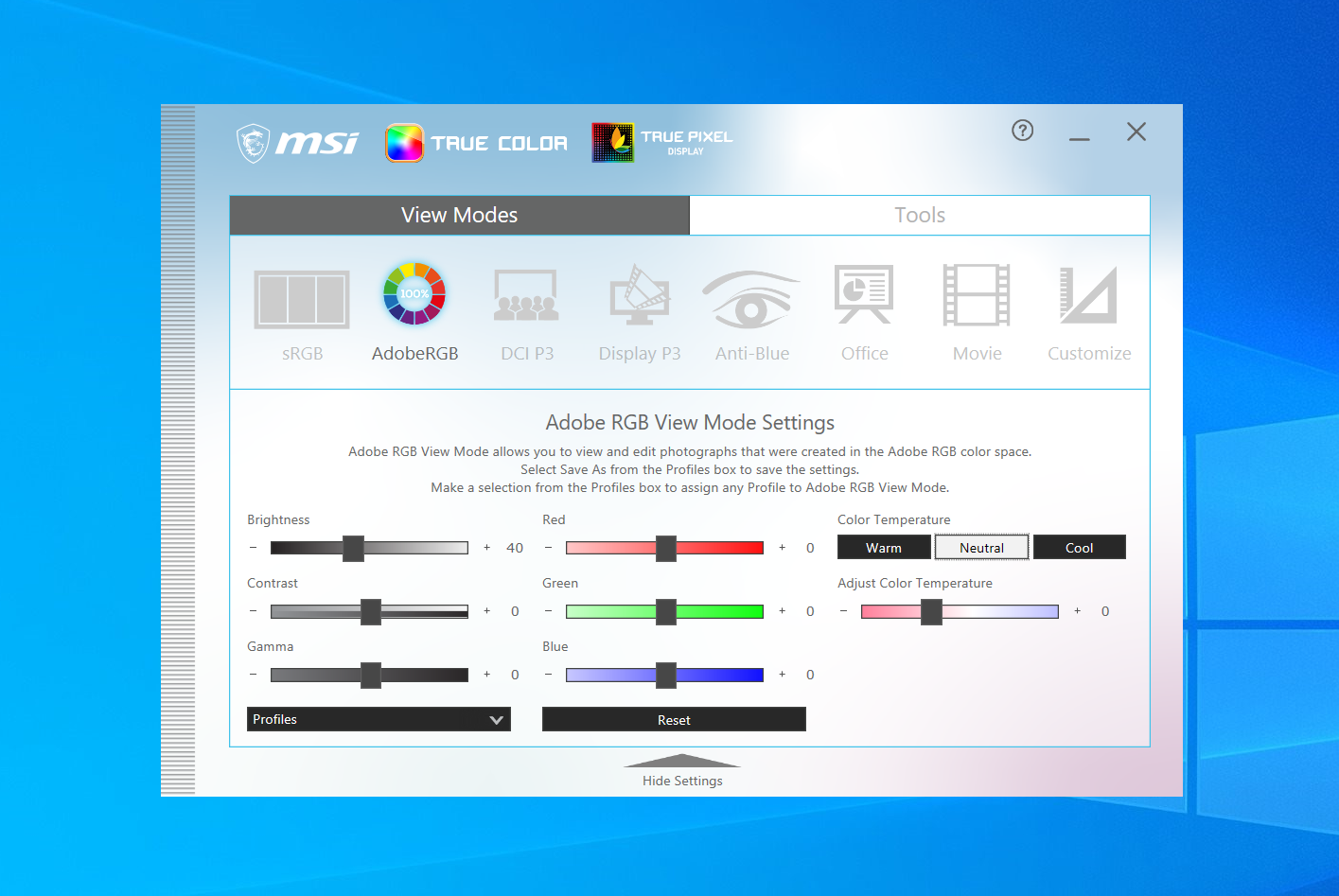Image resolution: width=1339 pixels, height=896 pixels.
Task: Increase Brightness with the plus sign
Action: [487, 548]
